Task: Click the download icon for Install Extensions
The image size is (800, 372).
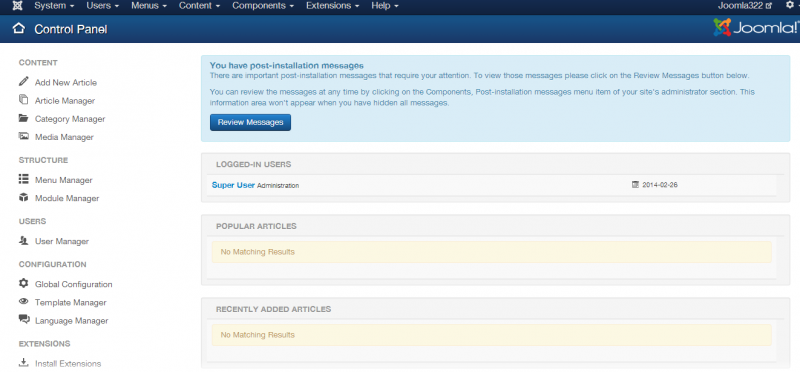Action: click(23, 363)
